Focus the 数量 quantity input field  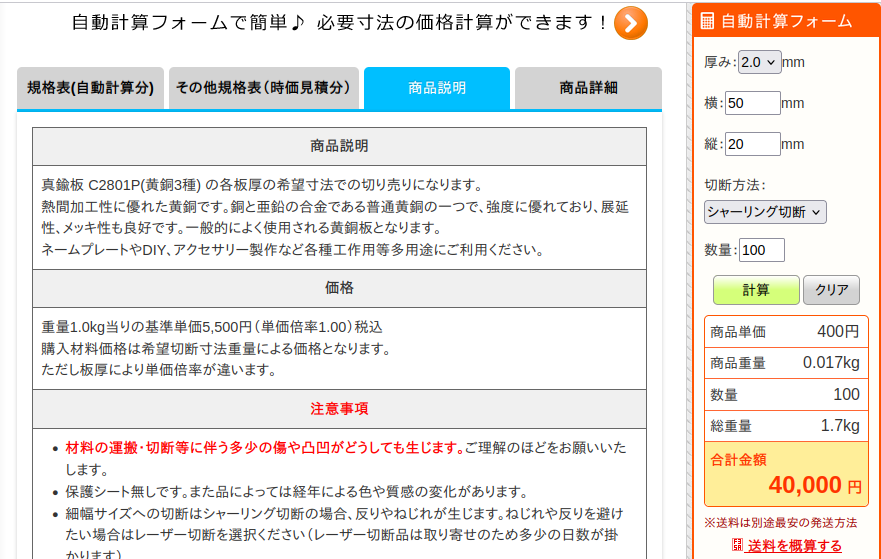tap(761, 250)
